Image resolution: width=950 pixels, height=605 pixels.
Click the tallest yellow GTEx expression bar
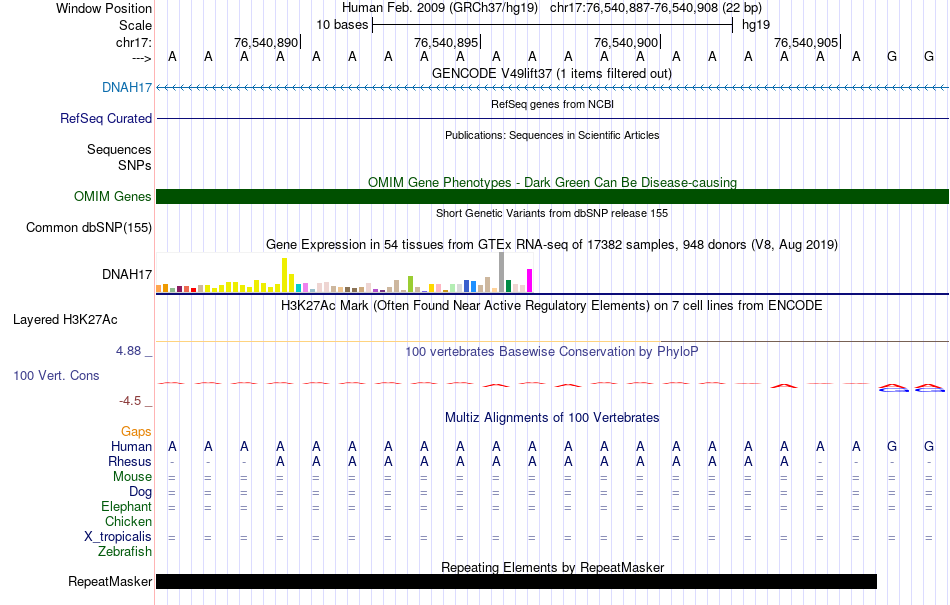284,275
